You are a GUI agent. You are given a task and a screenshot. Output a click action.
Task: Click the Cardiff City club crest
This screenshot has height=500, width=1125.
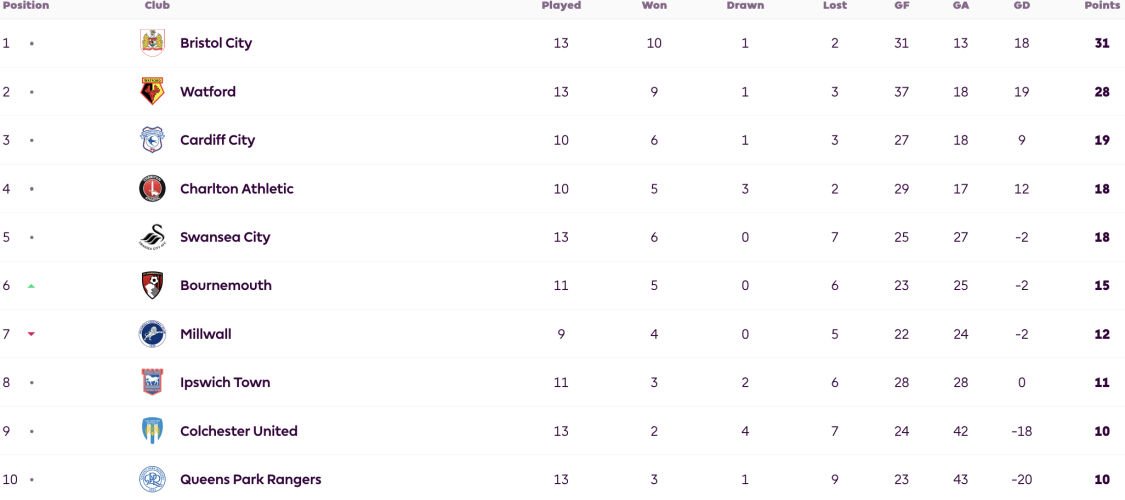pos(152,140)
